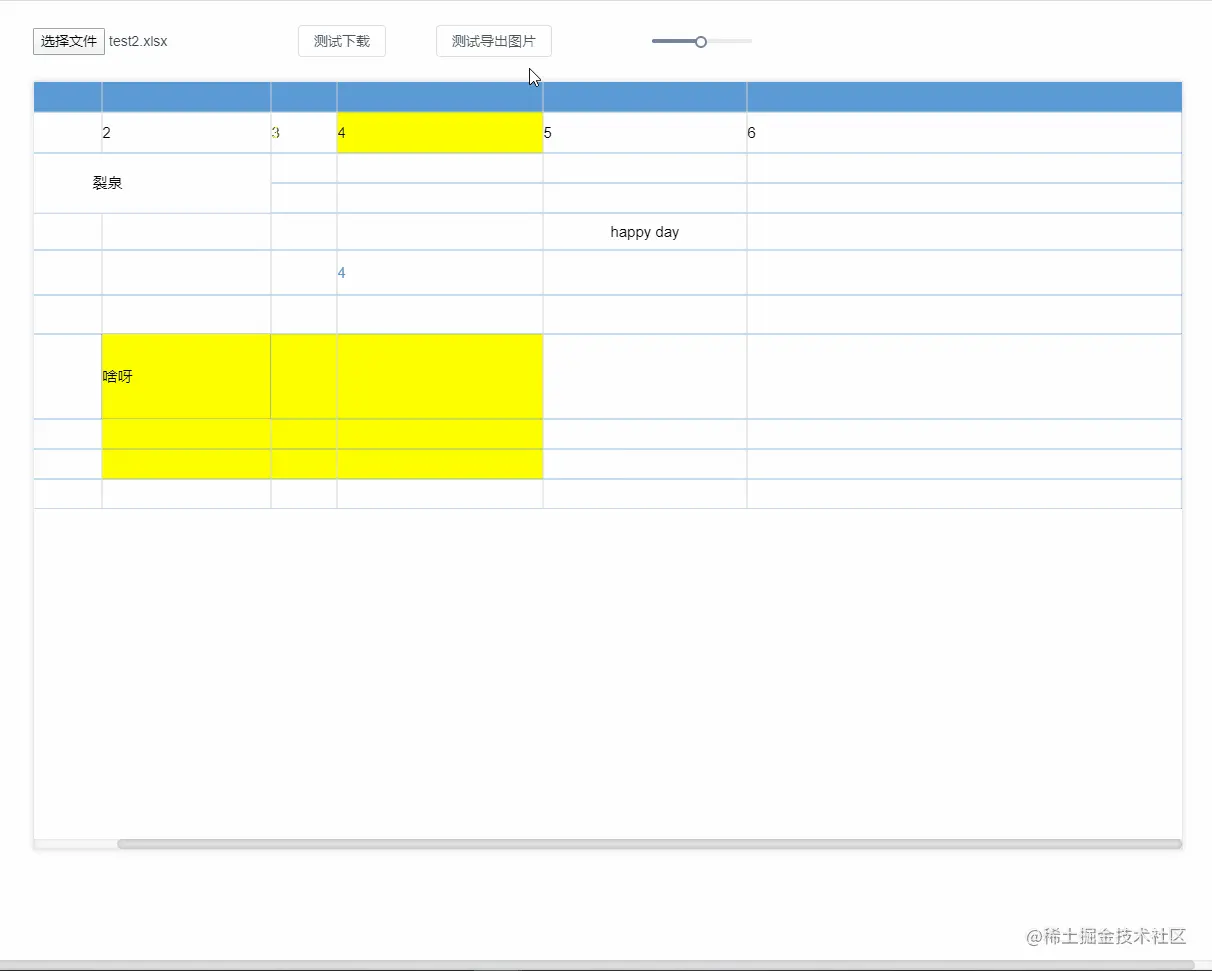Select the cell containing 3
The image size is (1212, 971).
click(x=304, y=133)
